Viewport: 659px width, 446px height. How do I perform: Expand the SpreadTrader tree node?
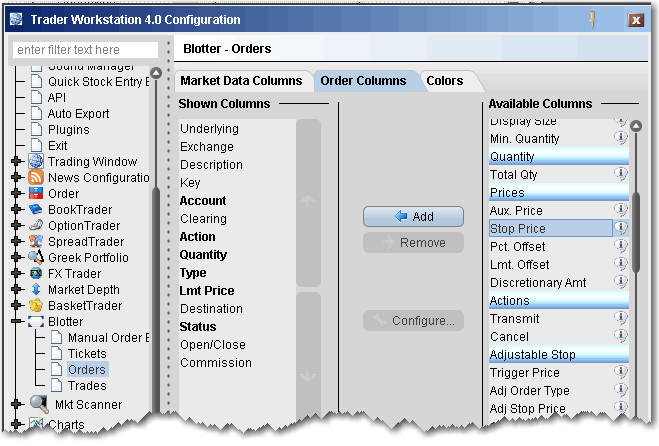pos(17,241)
